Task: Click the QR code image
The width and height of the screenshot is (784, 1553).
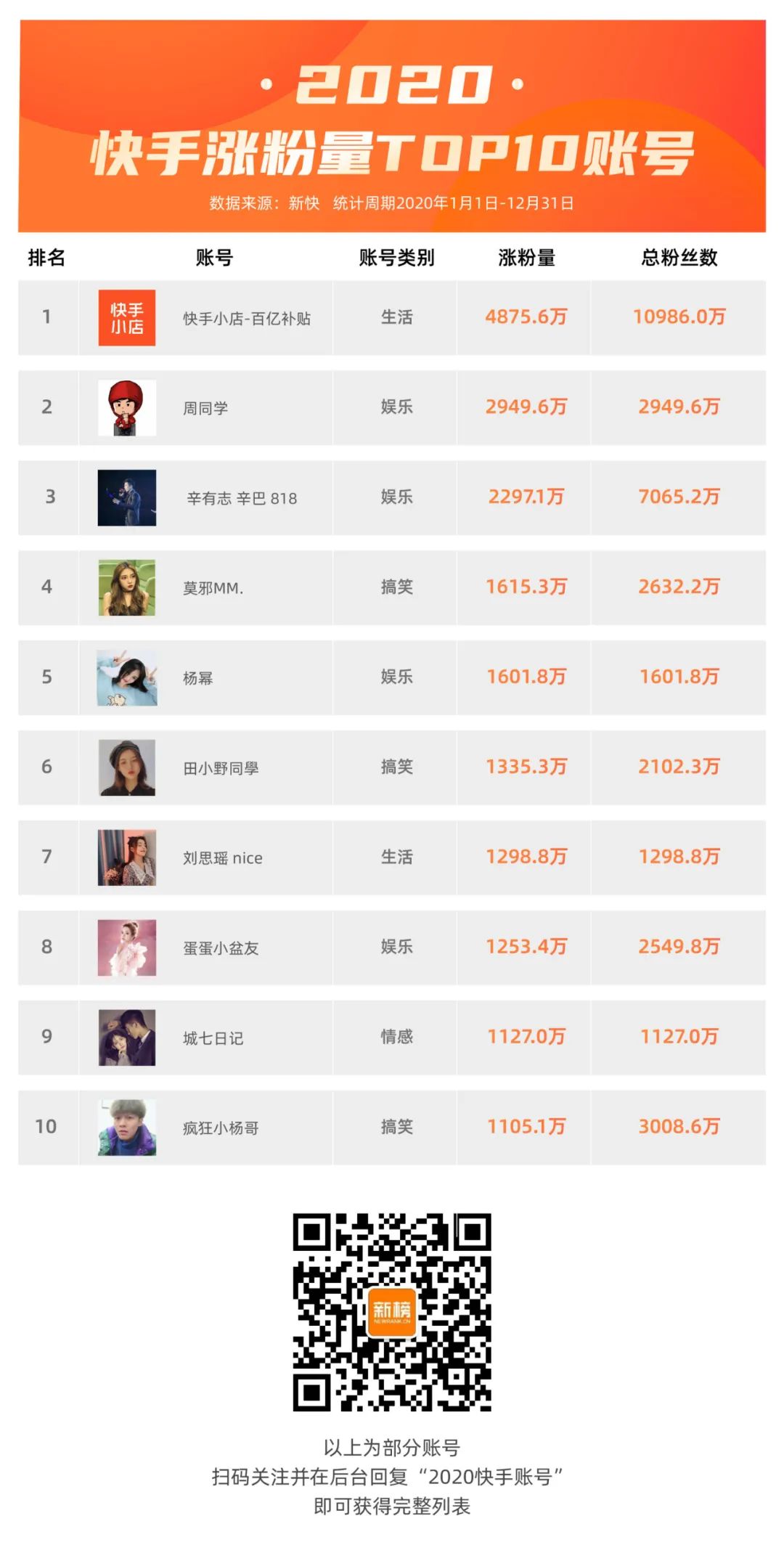Action: click(392, 1312)
